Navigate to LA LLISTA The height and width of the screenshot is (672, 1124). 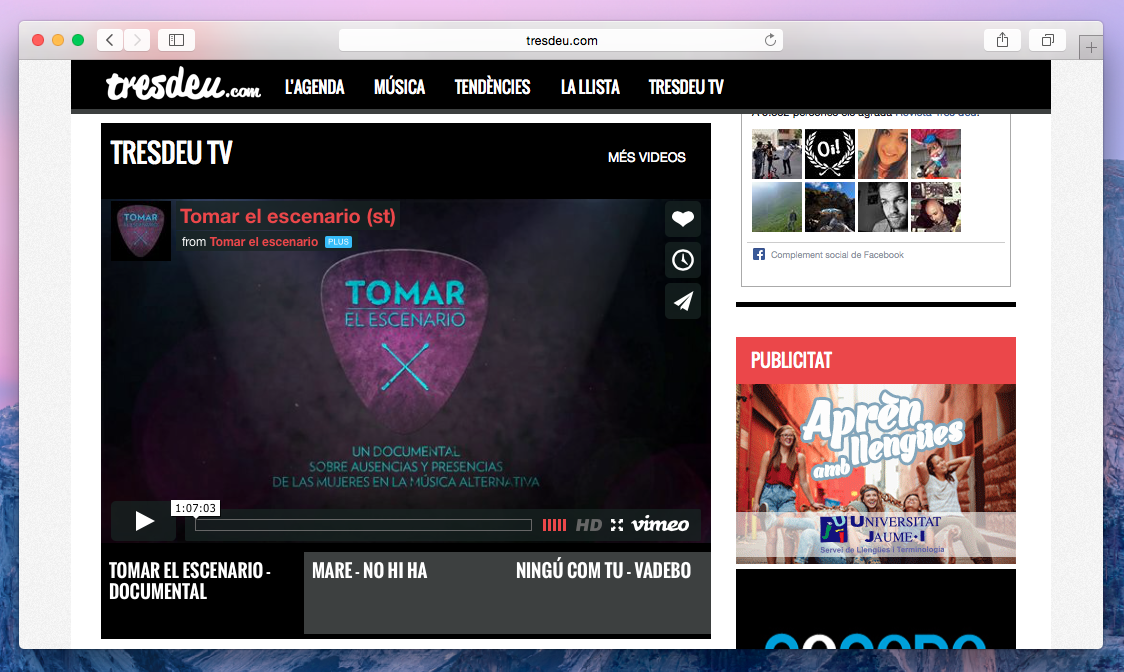coord(590,87)
